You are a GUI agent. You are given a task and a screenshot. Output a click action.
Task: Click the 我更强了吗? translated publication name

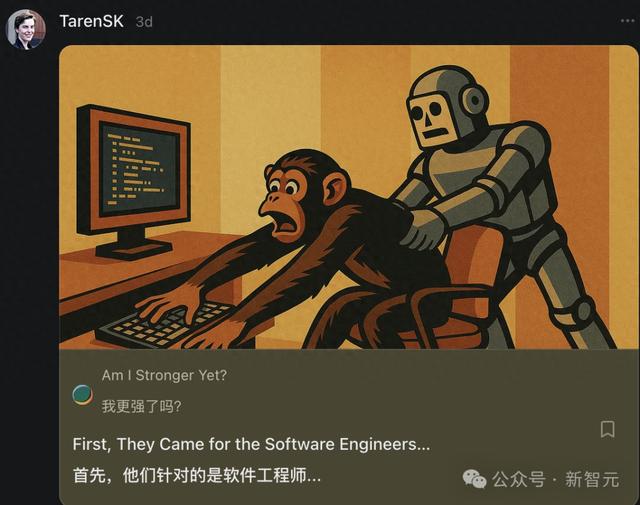coord(141,406)
